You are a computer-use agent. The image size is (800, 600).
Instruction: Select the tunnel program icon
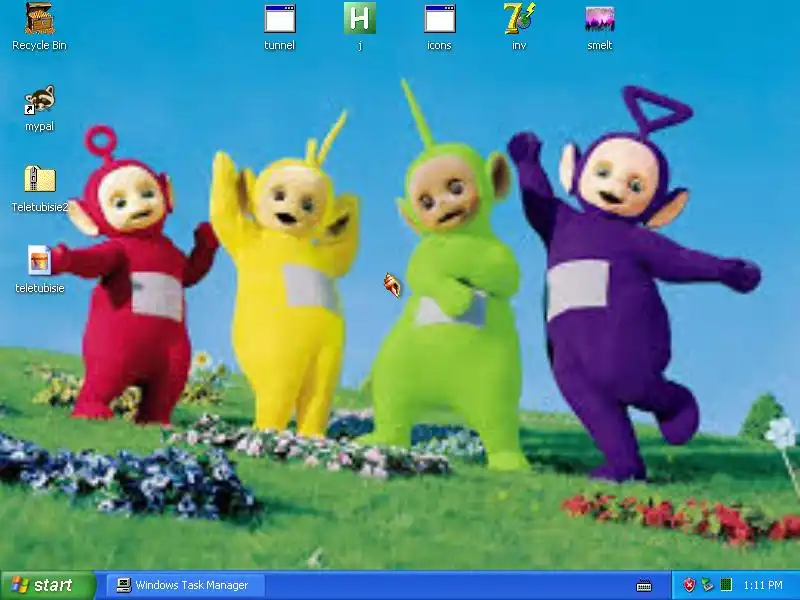[280, 18]
